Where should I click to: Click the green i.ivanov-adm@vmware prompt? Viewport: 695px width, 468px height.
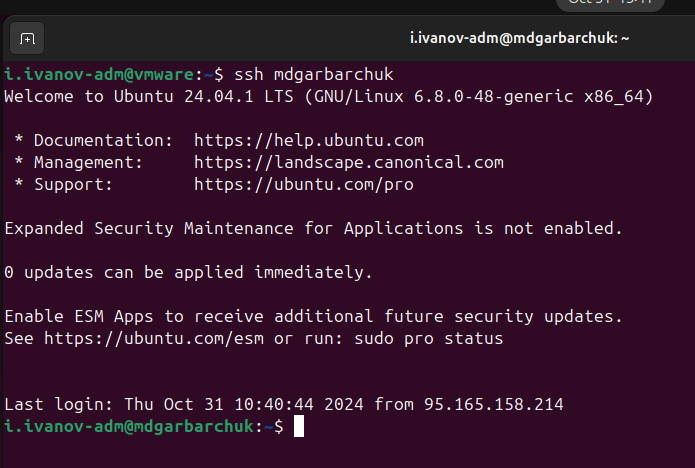[x=103, y=74]
